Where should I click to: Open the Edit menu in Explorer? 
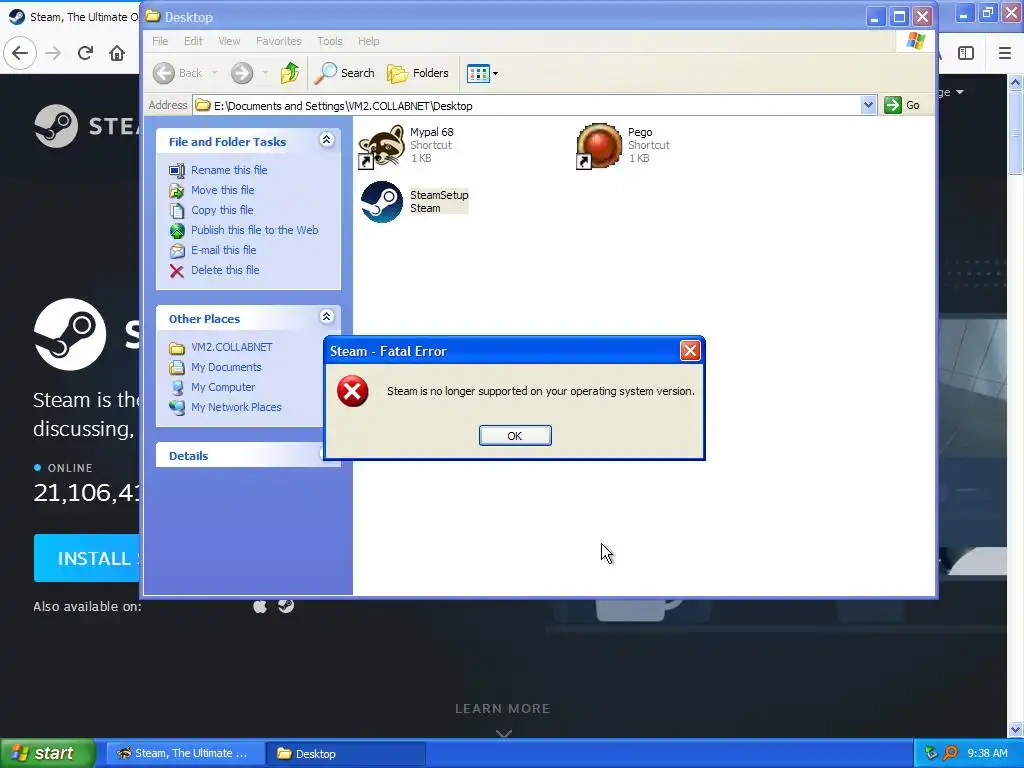[x=193, y=41]
